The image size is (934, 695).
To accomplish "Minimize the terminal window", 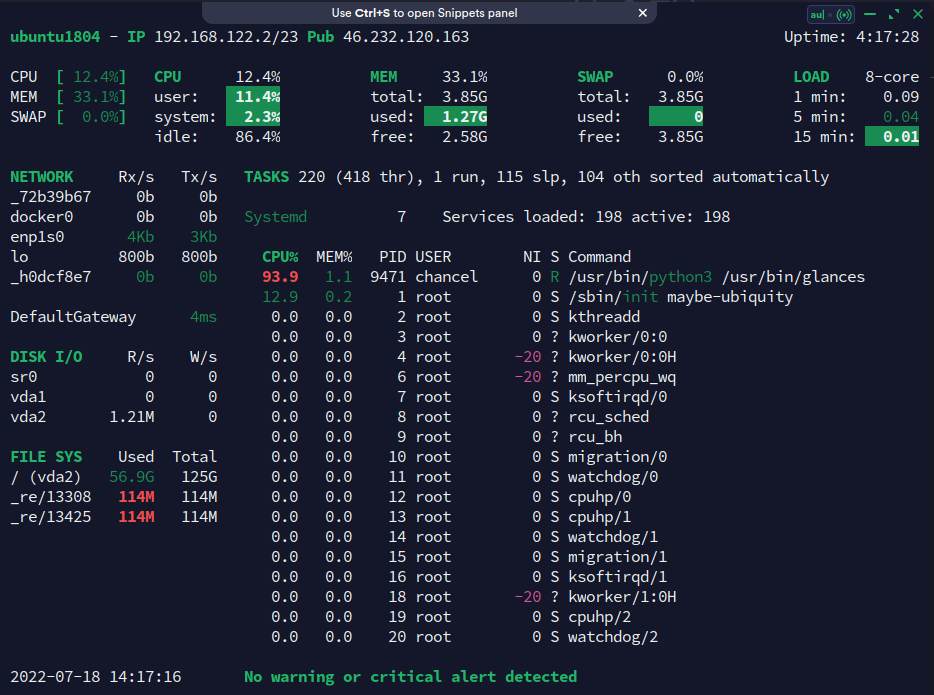I will (870, 14).
